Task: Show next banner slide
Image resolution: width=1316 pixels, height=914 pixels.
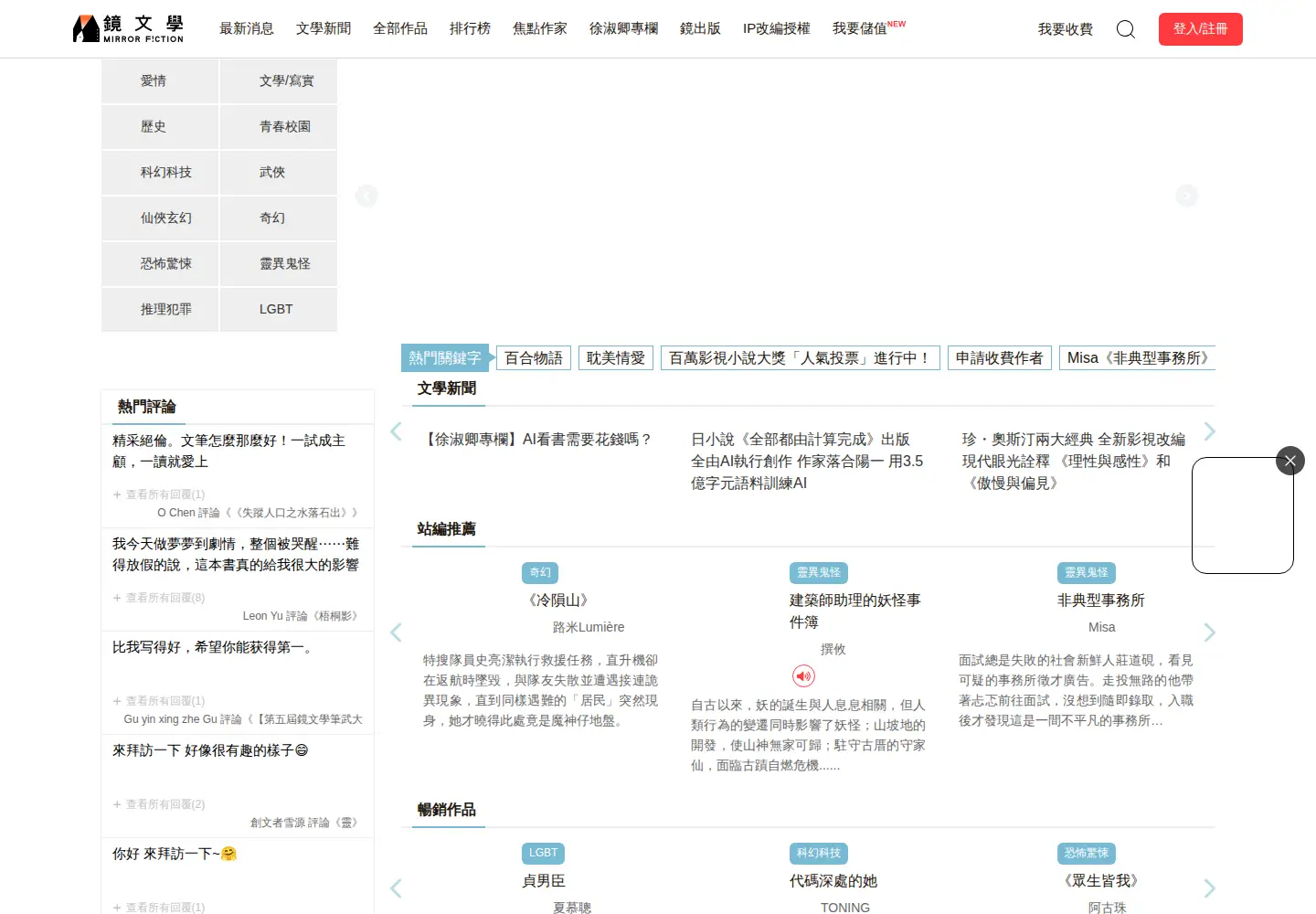Action: 1186,196
